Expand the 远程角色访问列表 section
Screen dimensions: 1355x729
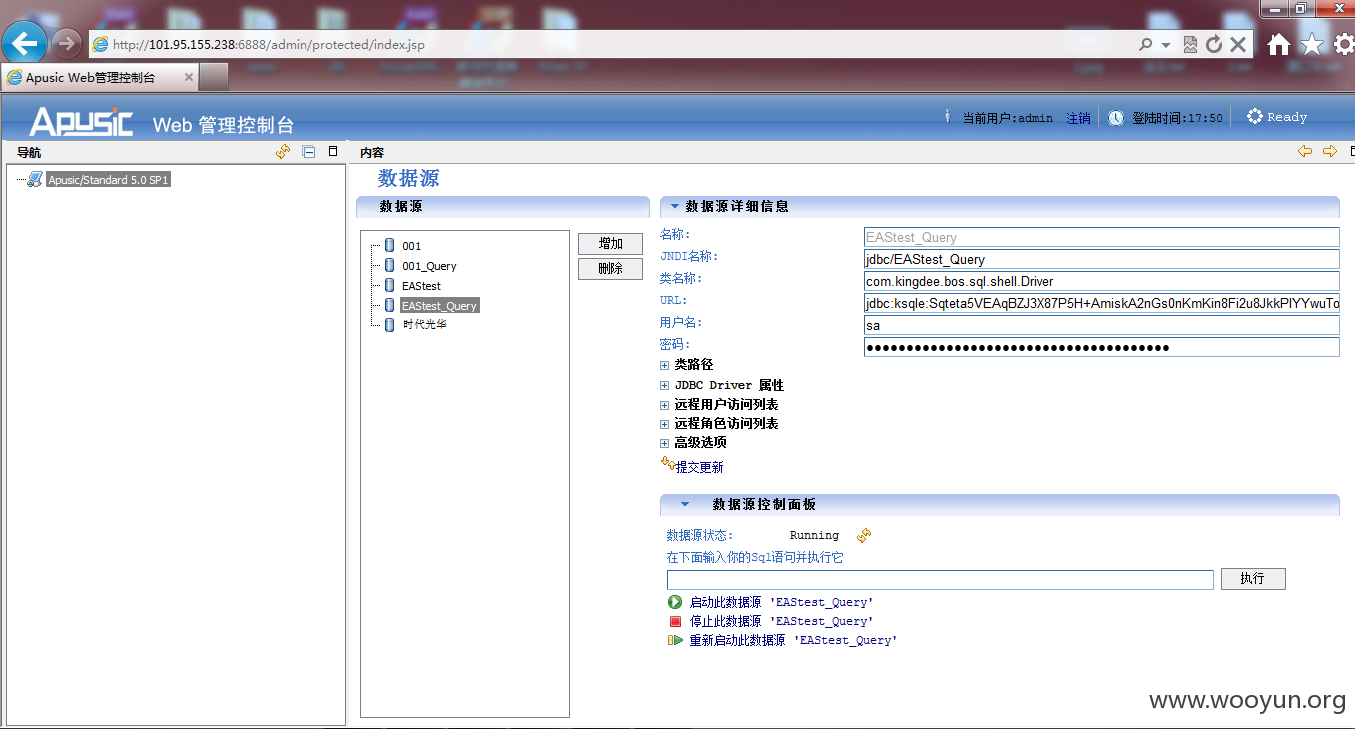[664, 424]
